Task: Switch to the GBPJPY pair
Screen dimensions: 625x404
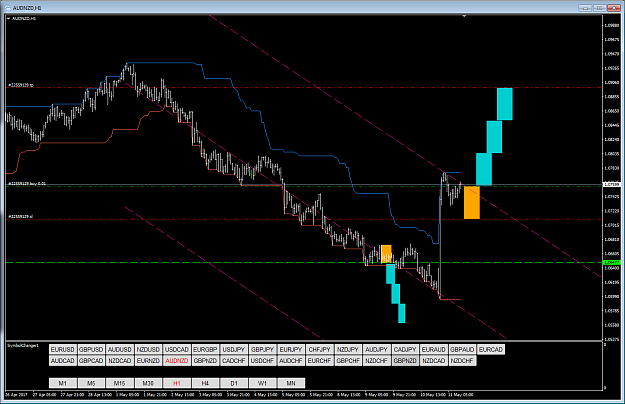Action: point(262,349)
